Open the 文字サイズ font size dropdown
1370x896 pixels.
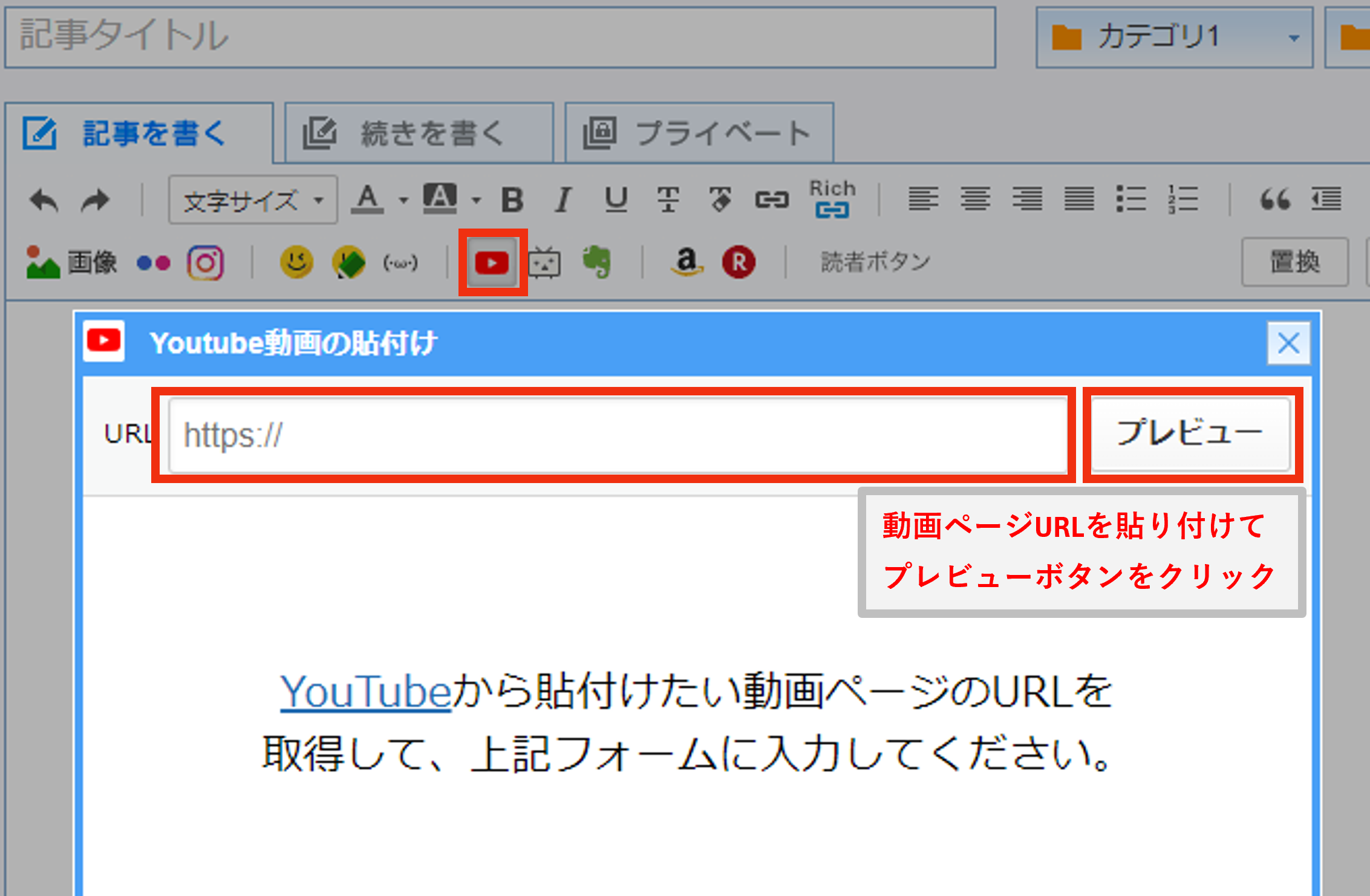pyautogui.click(x=253, y=200)
